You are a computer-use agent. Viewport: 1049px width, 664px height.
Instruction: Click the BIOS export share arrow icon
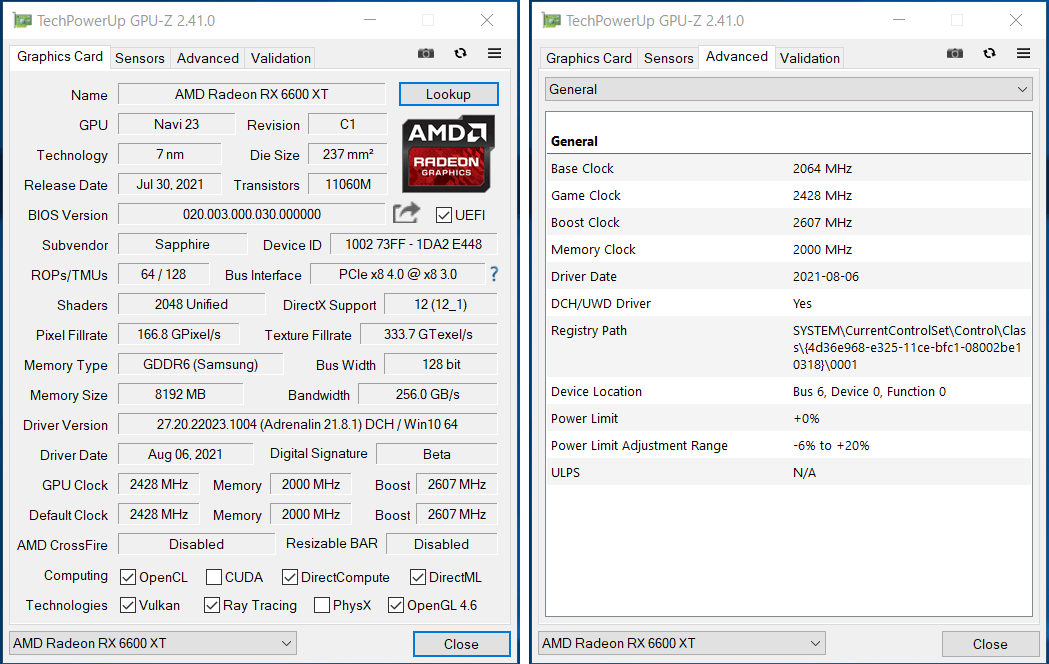(406, 213)
